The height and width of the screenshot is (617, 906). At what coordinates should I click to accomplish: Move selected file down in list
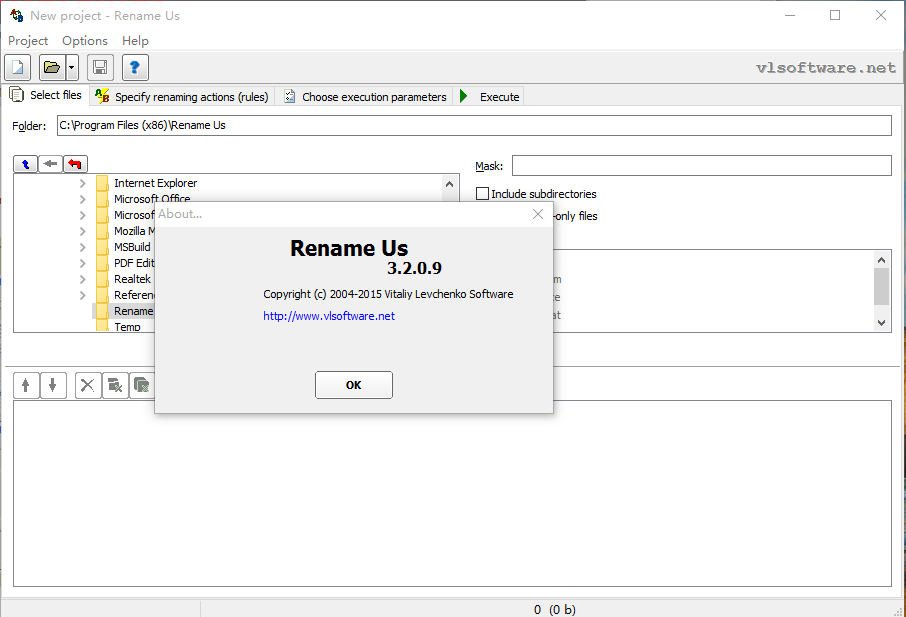[x=53, y=385]
